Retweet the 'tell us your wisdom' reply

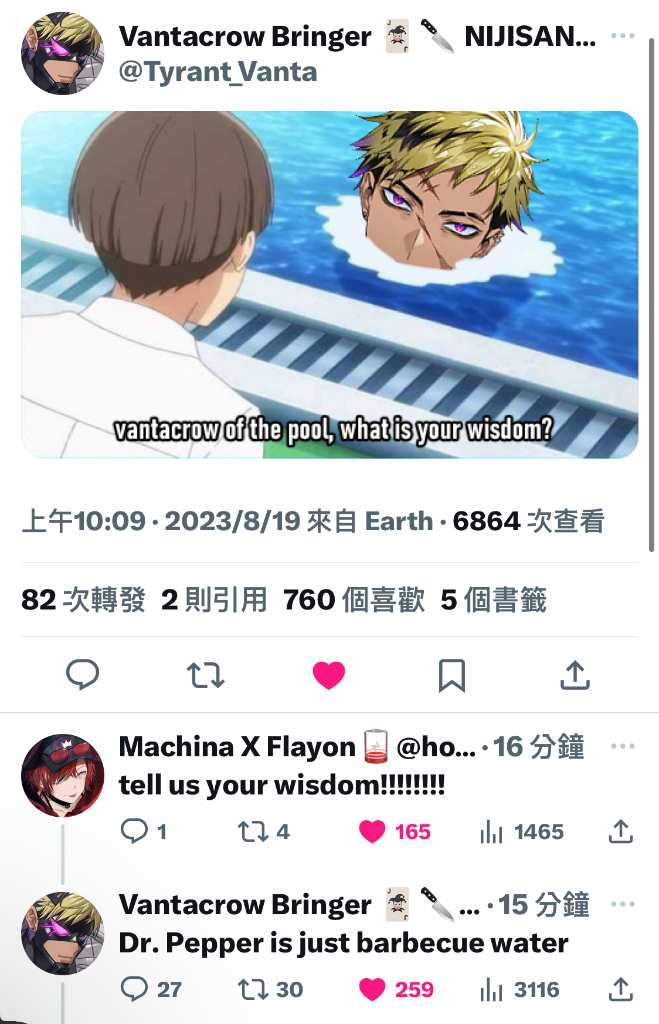pos(263,831)
